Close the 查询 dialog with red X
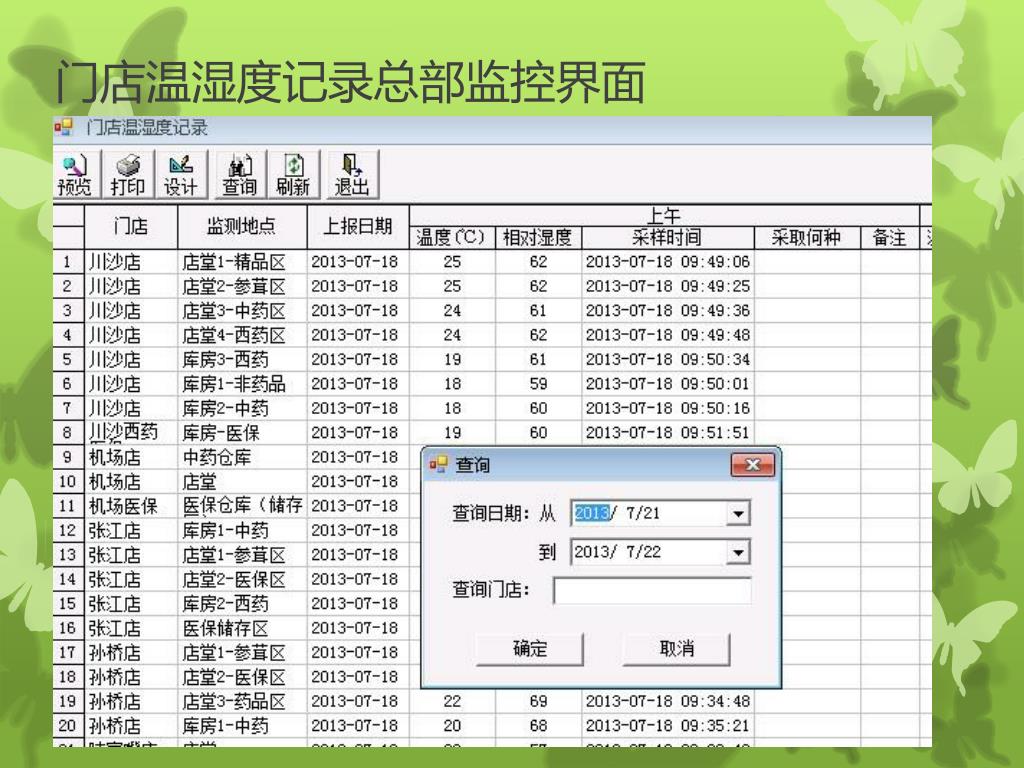This screenshot has width=1024, height=768. tap(752, 465)
